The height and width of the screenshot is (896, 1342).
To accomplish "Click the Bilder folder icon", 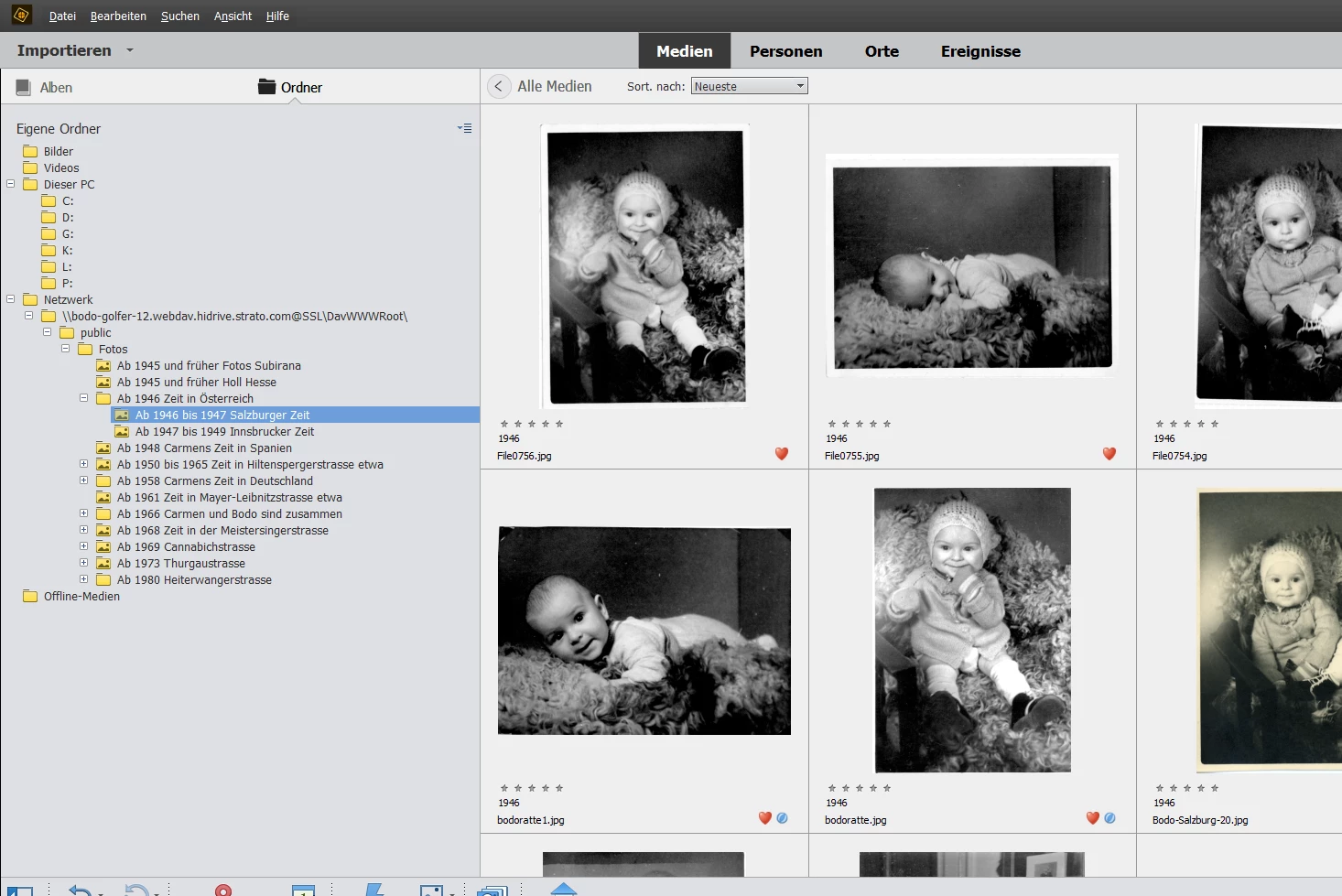I will [30, 151].
